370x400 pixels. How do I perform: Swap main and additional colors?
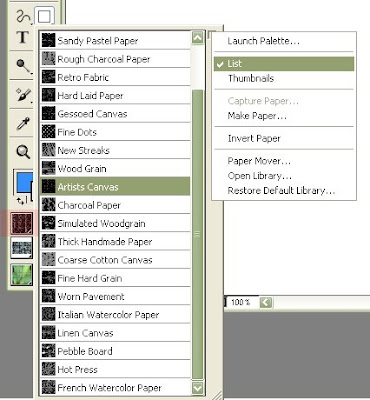pos(21,200)
